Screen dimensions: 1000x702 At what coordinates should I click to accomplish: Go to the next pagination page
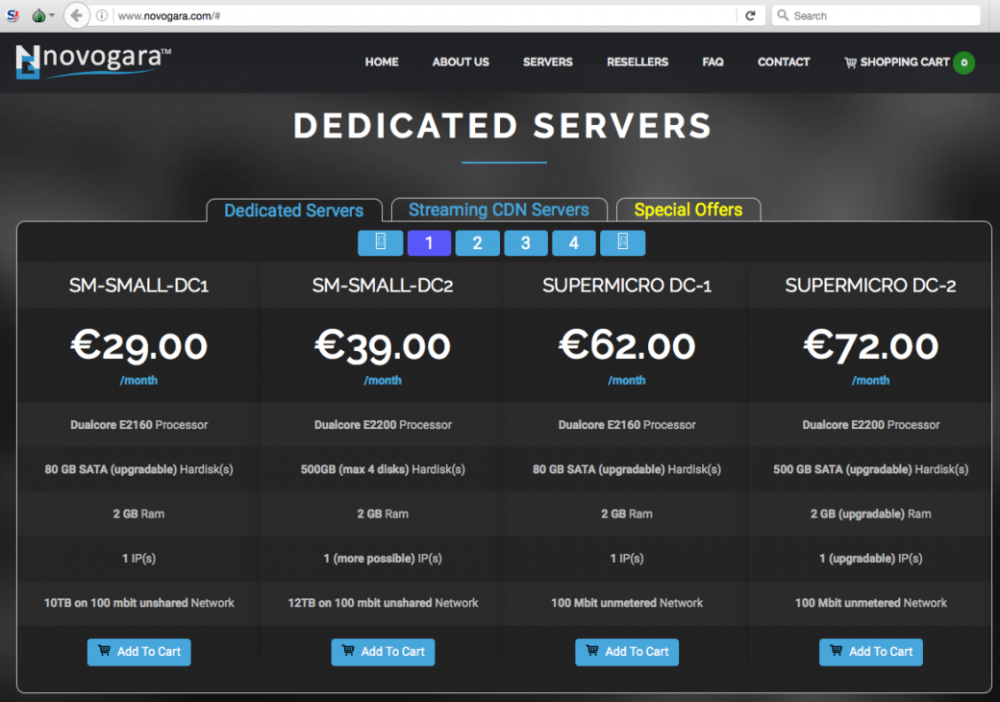(x=622, y=243)
